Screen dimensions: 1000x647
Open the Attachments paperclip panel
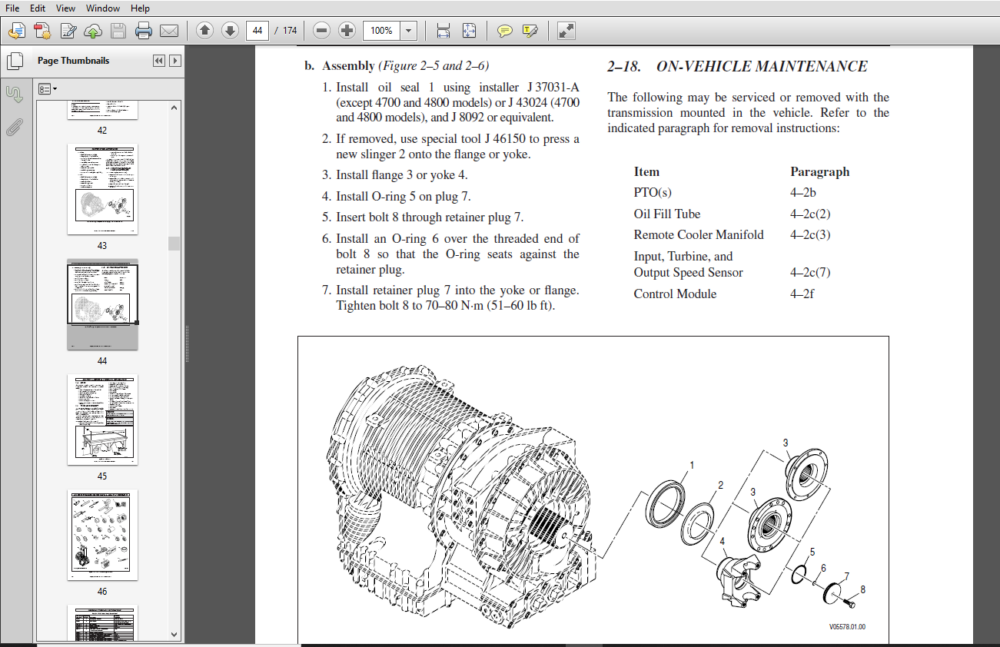click(15, 127)
